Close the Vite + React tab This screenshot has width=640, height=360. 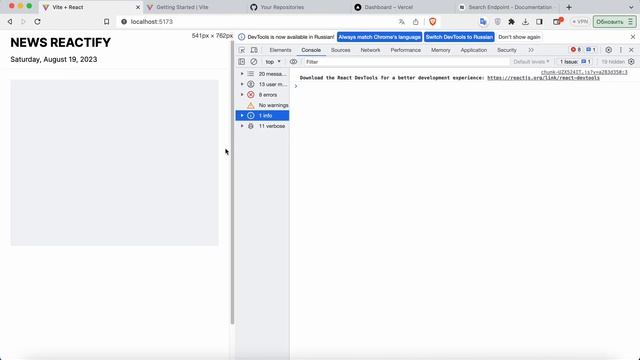138,7
